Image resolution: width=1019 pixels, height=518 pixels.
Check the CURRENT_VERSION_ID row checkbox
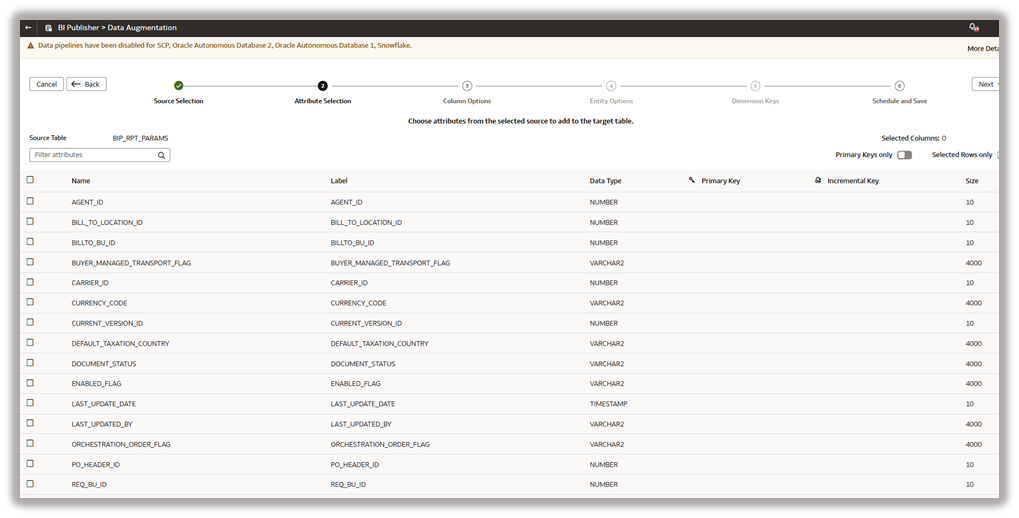click(30, 322)
